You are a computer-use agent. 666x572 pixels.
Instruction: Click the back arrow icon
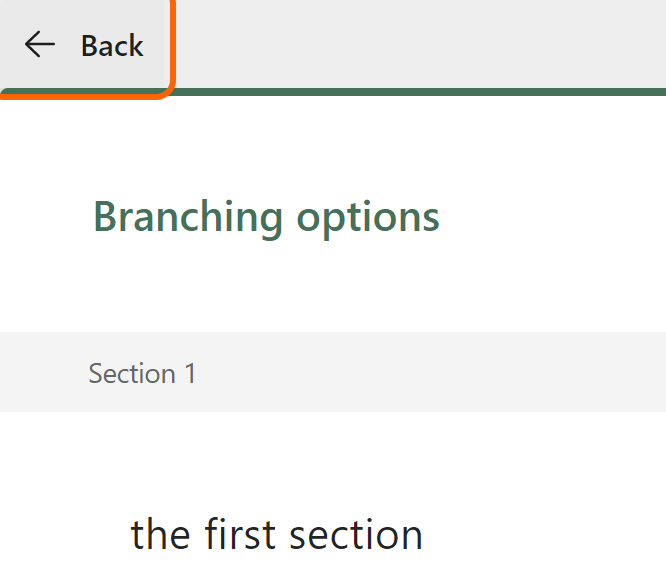[40, 45]
